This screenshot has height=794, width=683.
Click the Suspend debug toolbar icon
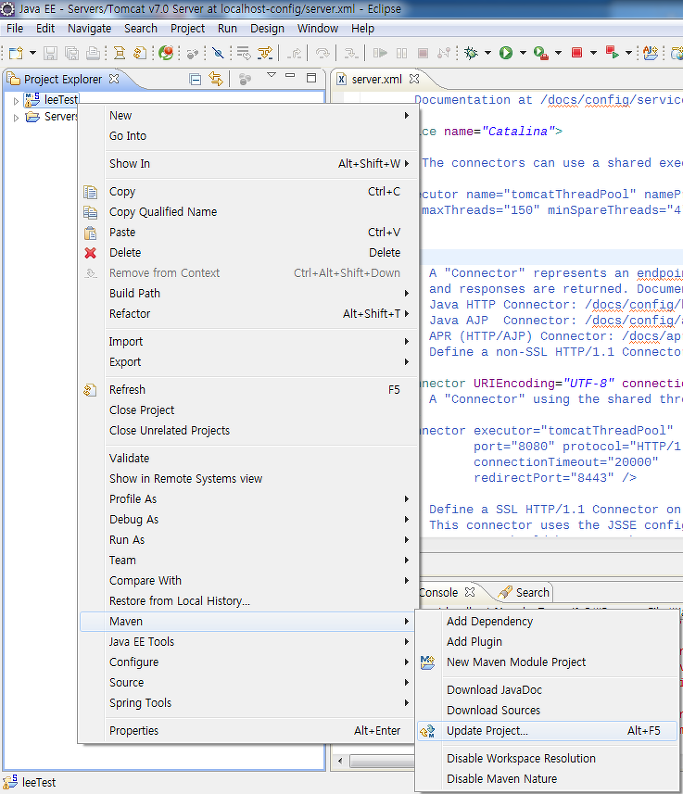(402, 53)
